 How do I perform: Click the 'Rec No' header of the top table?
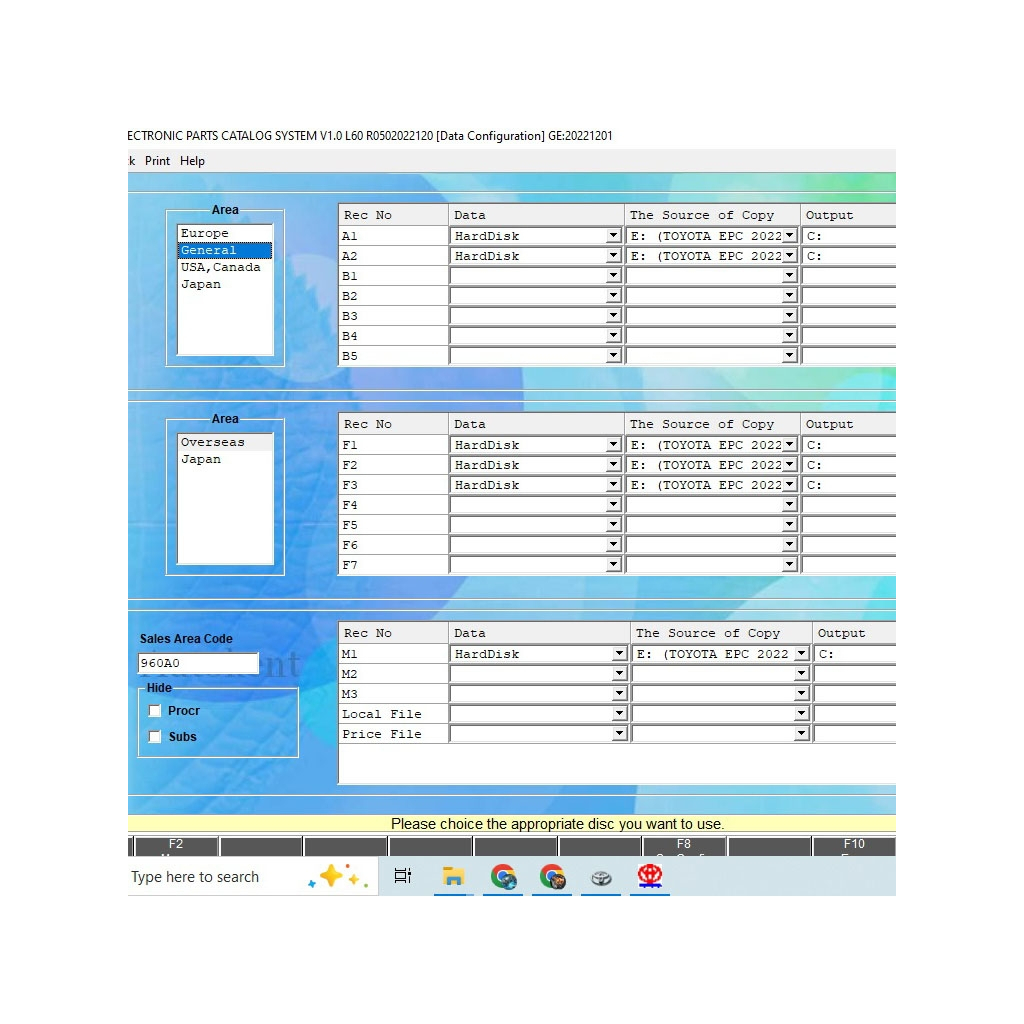tap(393, 215)
